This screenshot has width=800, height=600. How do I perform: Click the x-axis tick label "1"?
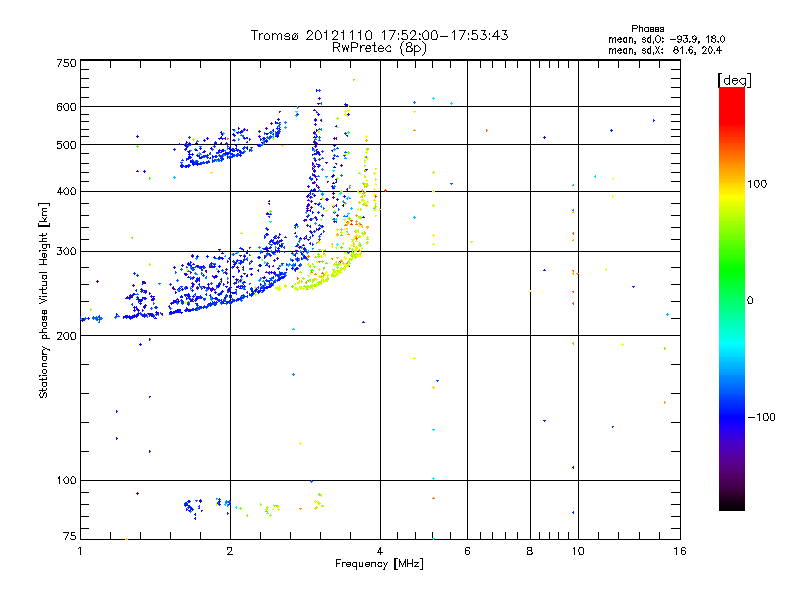(80, 551)
